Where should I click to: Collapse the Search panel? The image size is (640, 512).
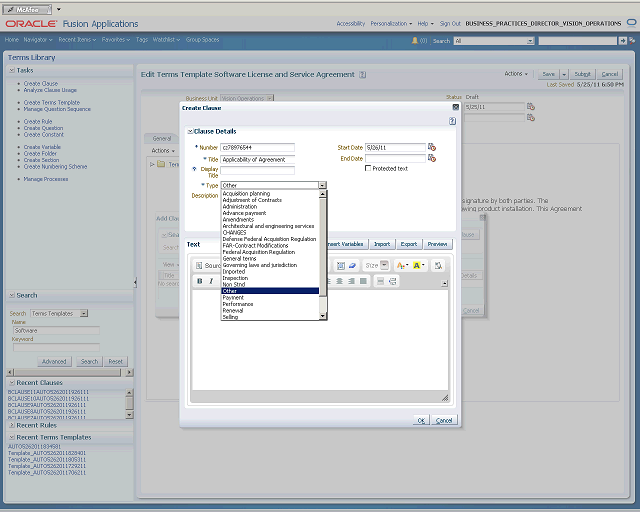tap(12, 295)
